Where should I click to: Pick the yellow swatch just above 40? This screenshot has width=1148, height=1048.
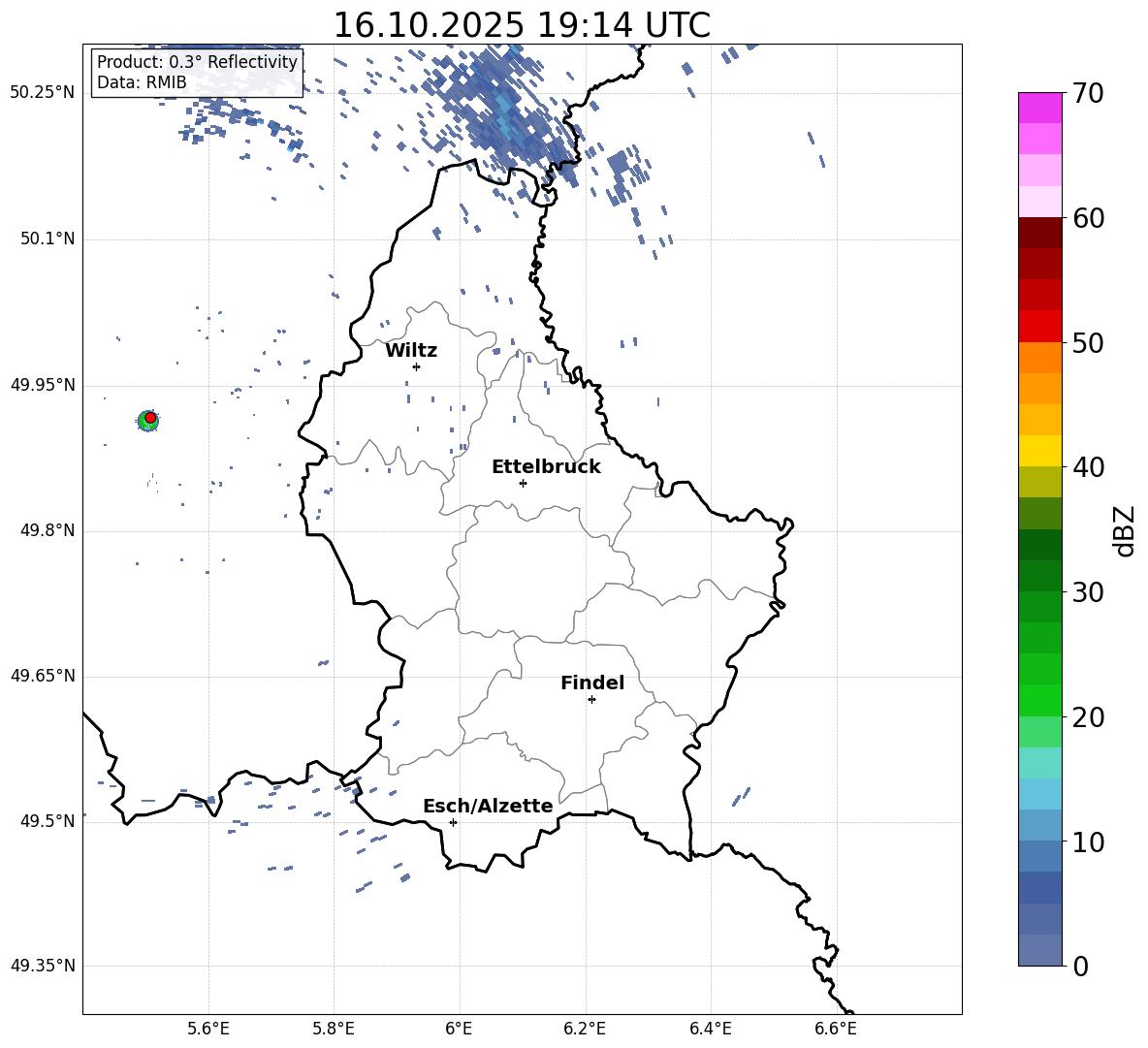[1040, 451]
